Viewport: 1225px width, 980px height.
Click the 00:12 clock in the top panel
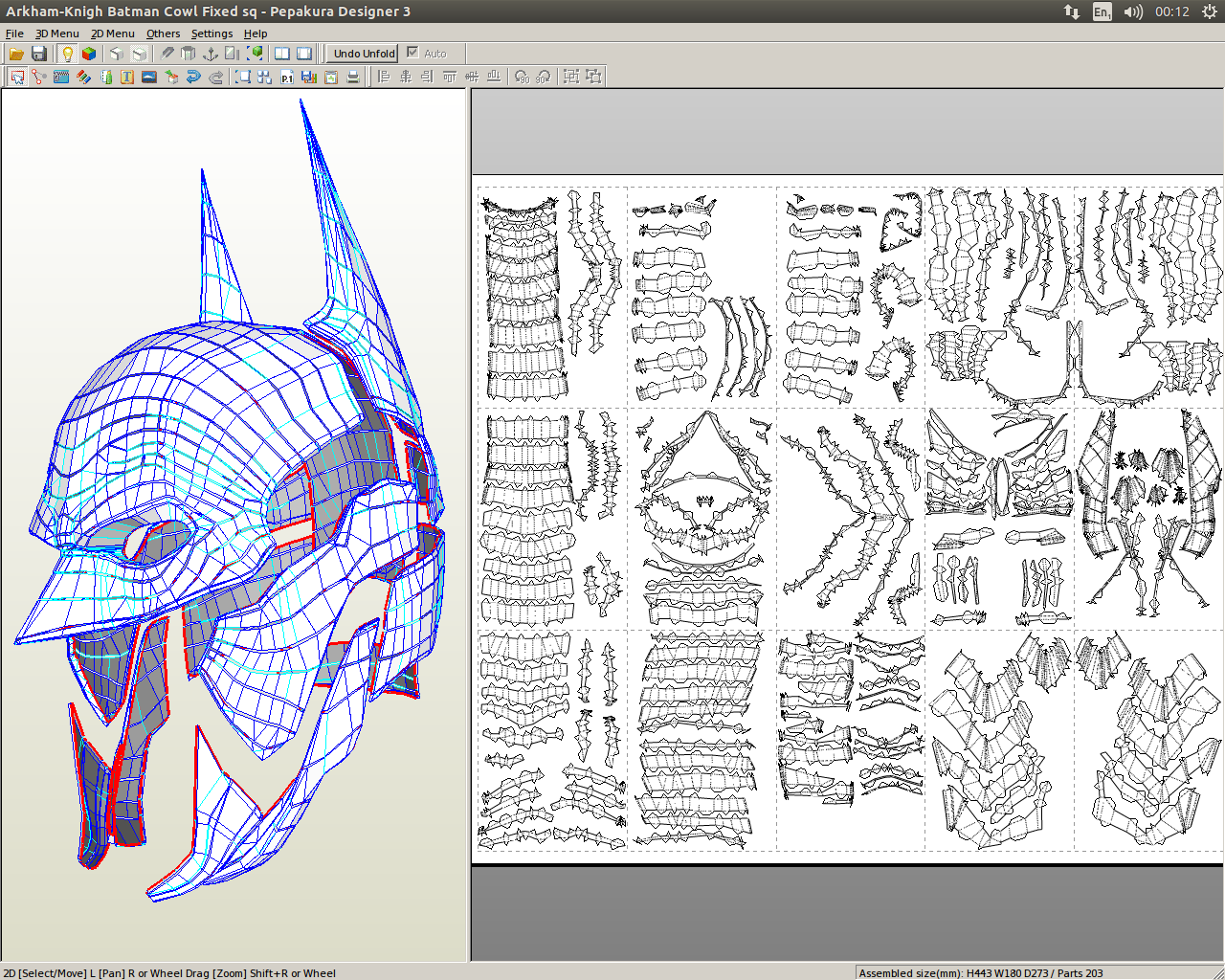point(1171,11)
